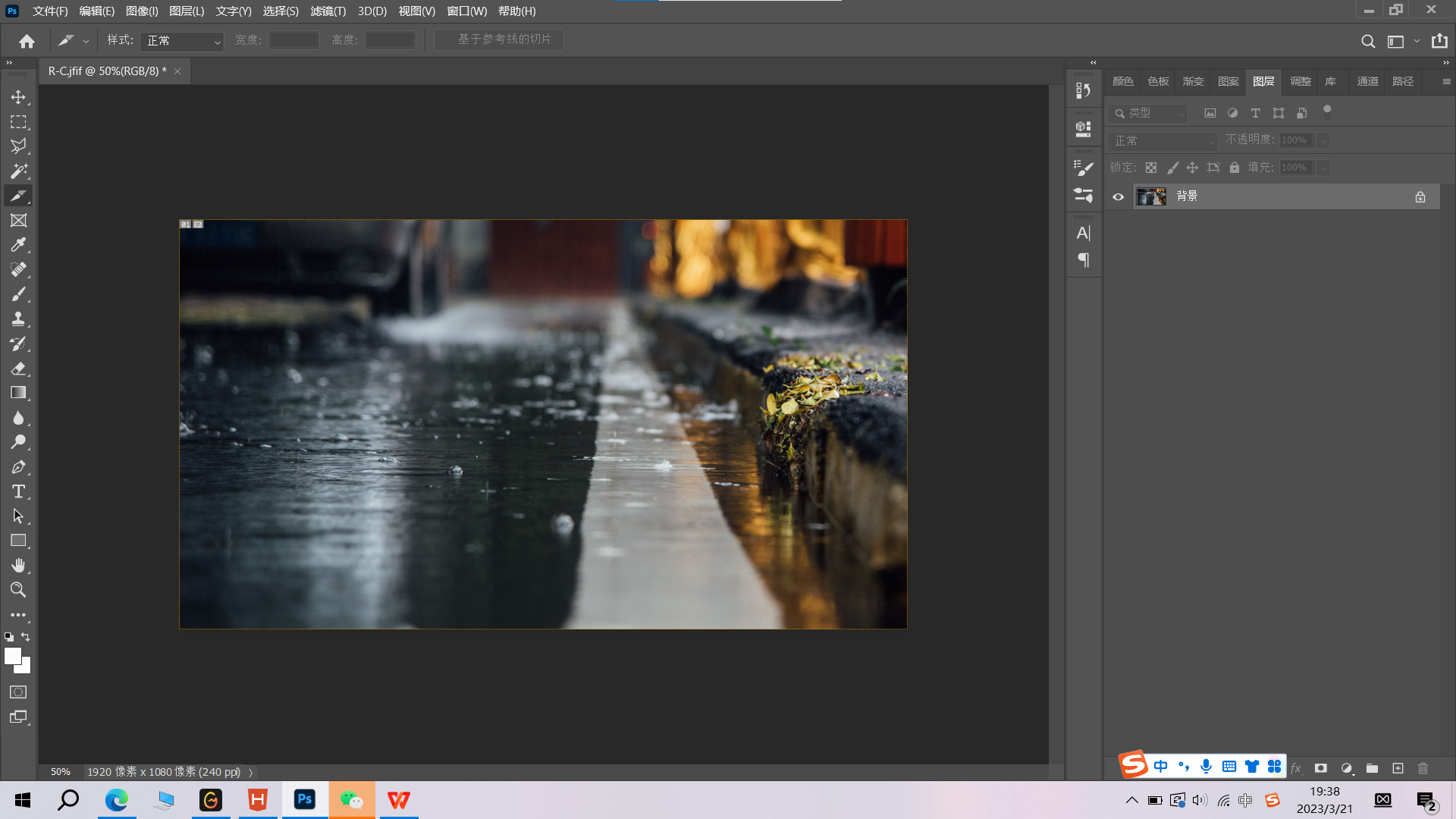Switch to the 通道 tab
The image size is (1456, 819).
(x=1367, y=81)
